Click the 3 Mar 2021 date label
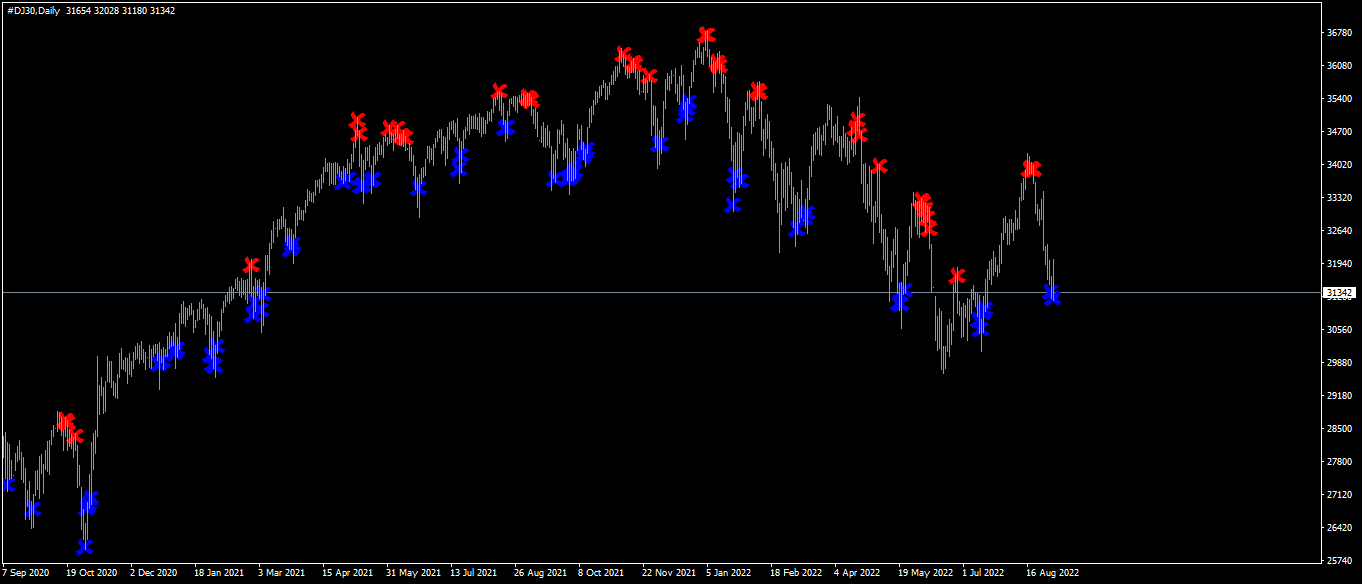This screenshot has width=1362, height=584. [x=281, y=573]
